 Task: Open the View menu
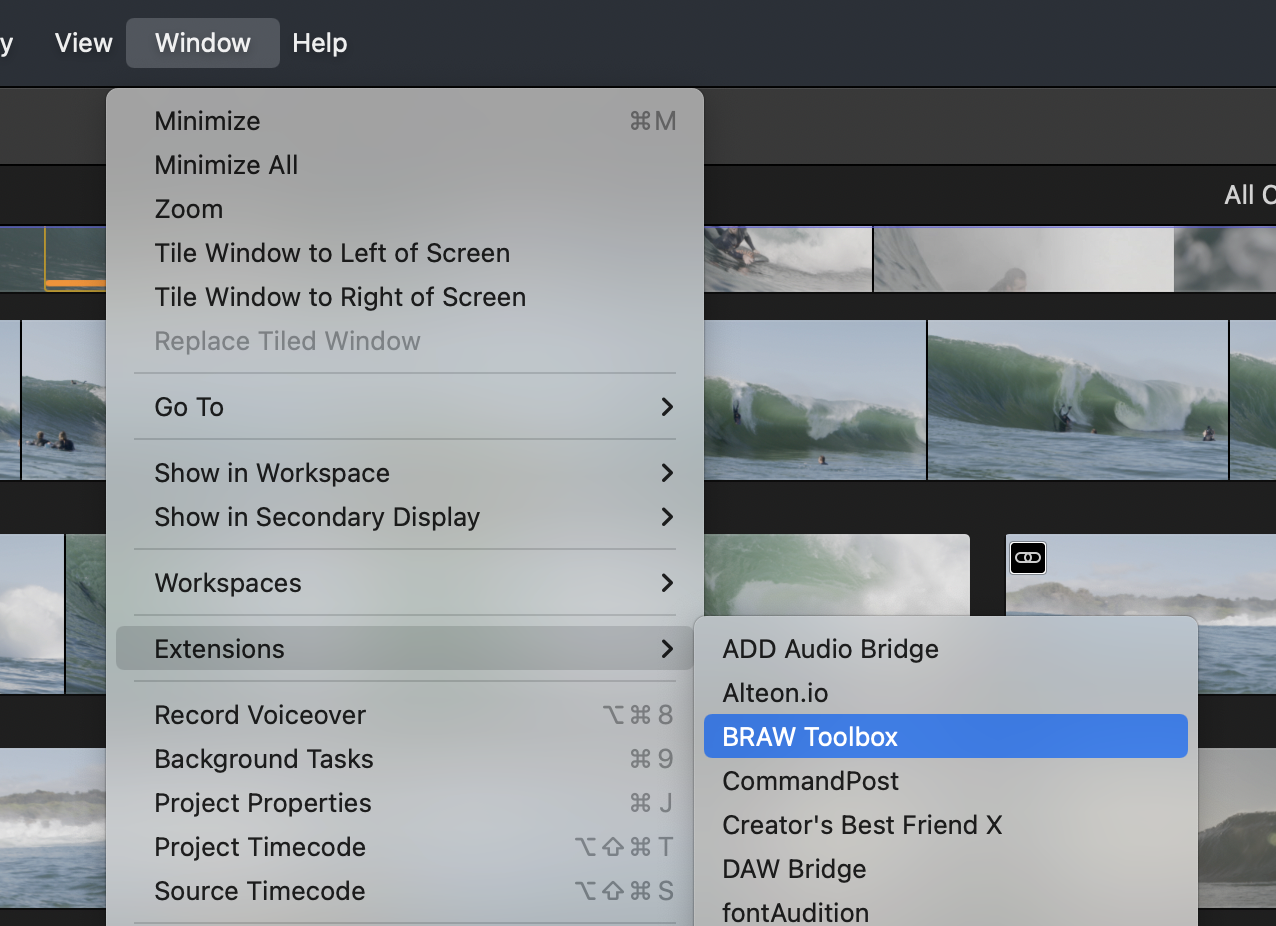pyautogui.click(x=83, y=43)
